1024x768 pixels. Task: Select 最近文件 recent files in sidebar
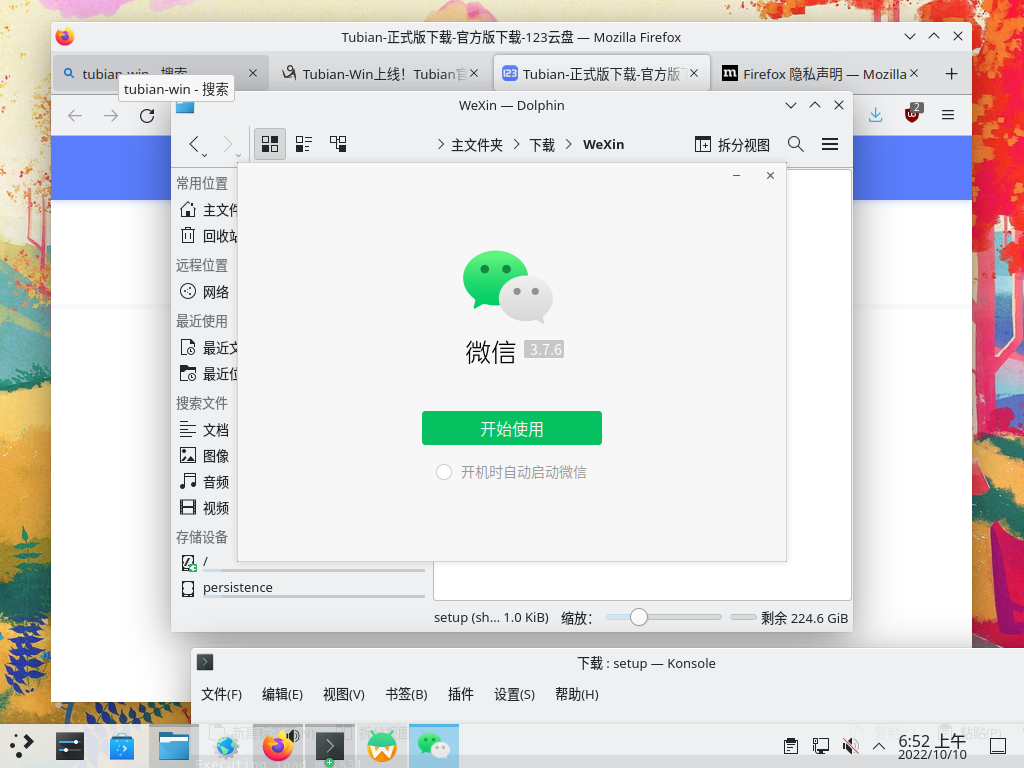pyautogui.click(x=208, y=348)
